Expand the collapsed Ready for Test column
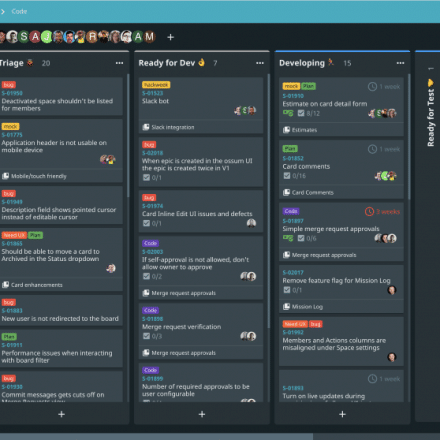Image resolution: width=440 pixels, height=440 pixels. 431,113
